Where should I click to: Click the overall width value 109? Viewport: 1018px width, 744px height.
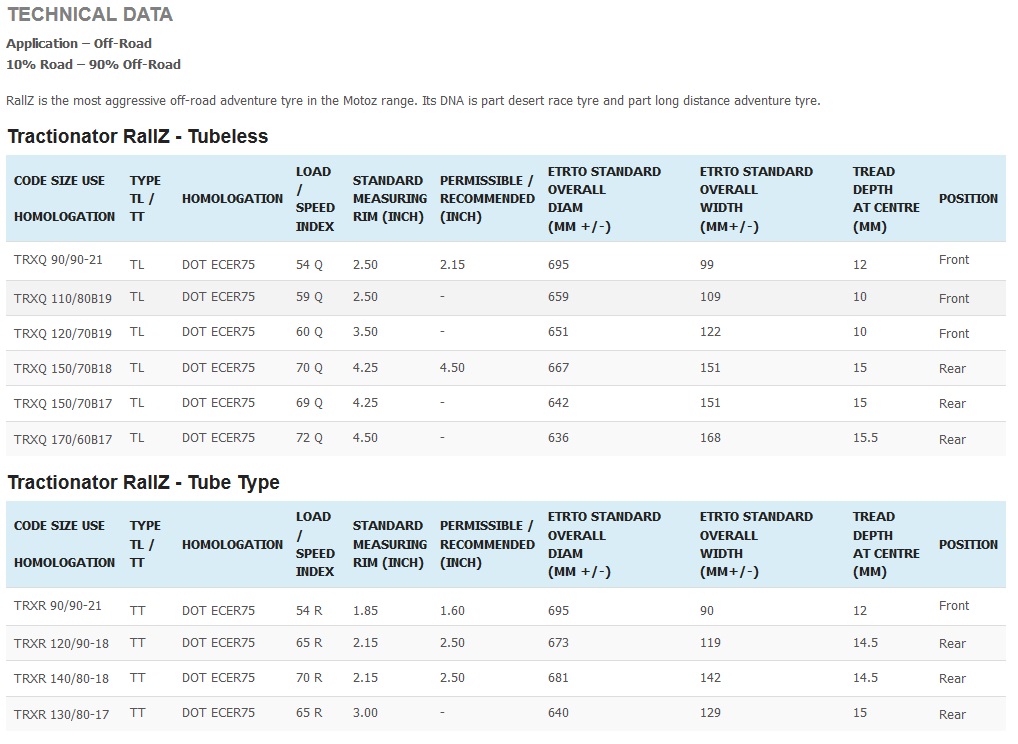(710, 297)
